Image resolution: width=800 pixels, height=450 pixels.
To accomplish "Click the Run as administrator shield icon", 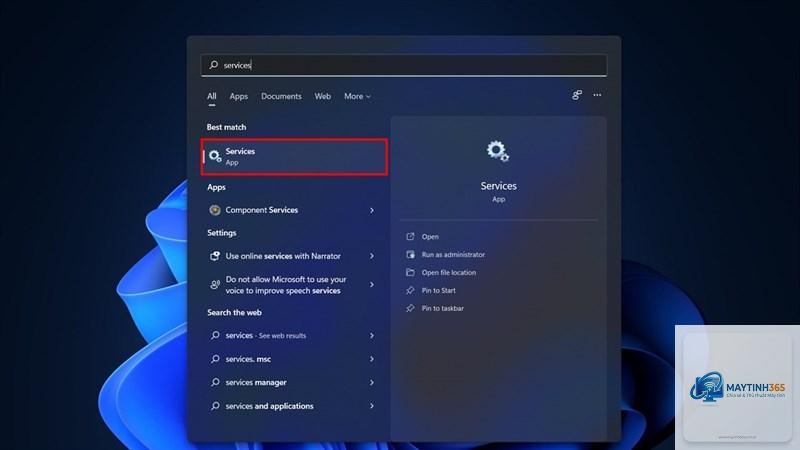I will 410,254.
